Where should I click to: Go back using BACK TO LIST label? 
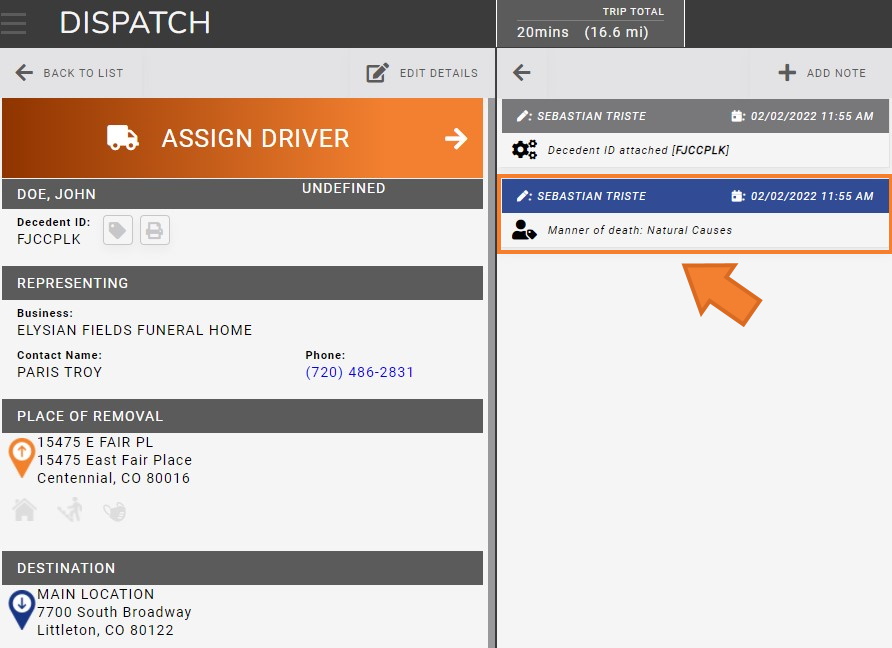83,73
